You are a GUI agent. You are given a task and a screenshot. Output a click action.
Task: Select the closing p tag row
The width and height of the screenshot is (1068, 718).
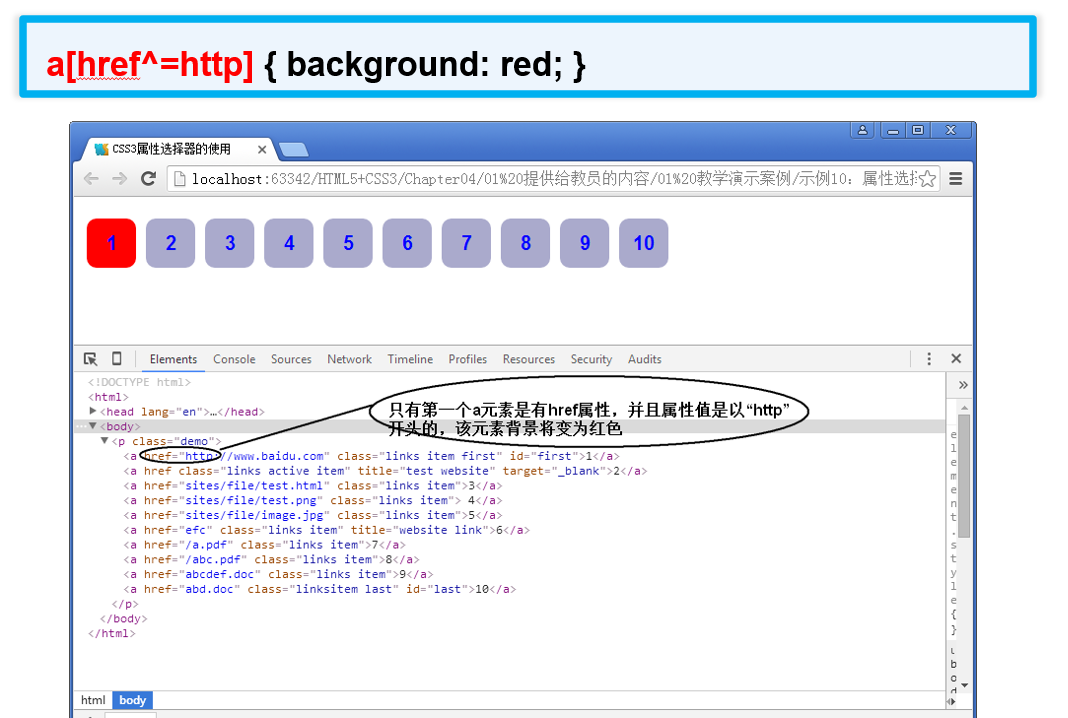pyautogui.click(x=125, y=604)
